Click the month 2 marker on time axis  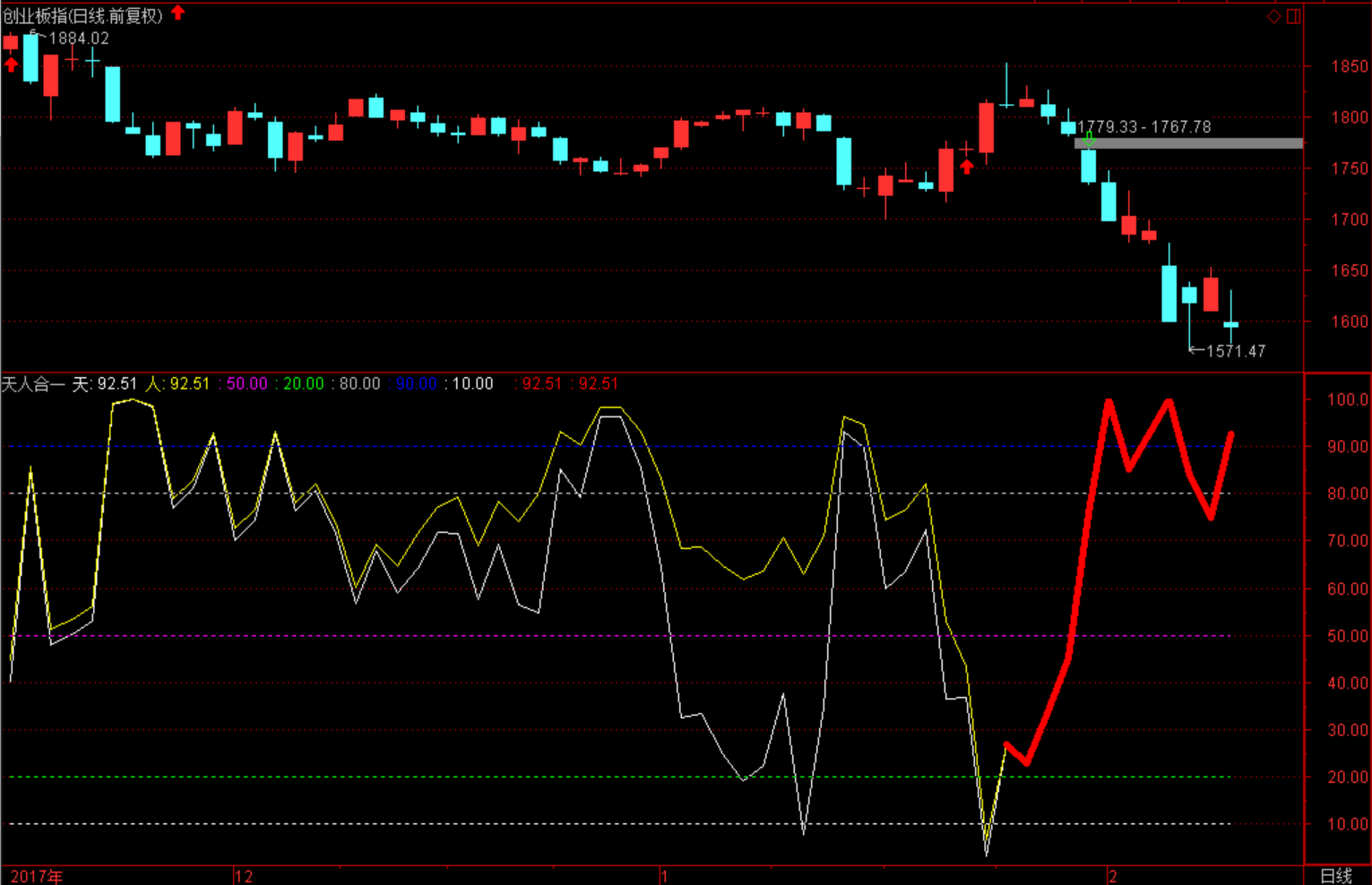click(1112, 876)
